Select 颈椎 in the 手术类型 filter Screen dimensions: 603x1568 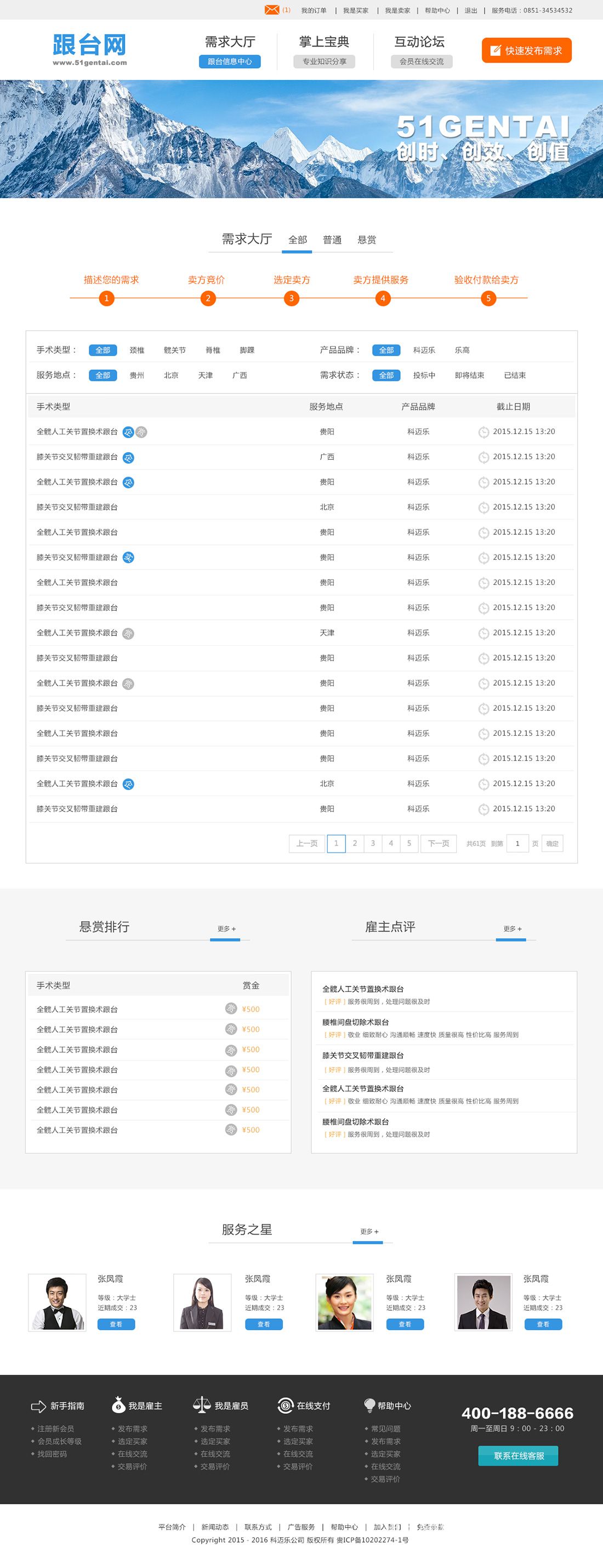(x=137, y=350)
